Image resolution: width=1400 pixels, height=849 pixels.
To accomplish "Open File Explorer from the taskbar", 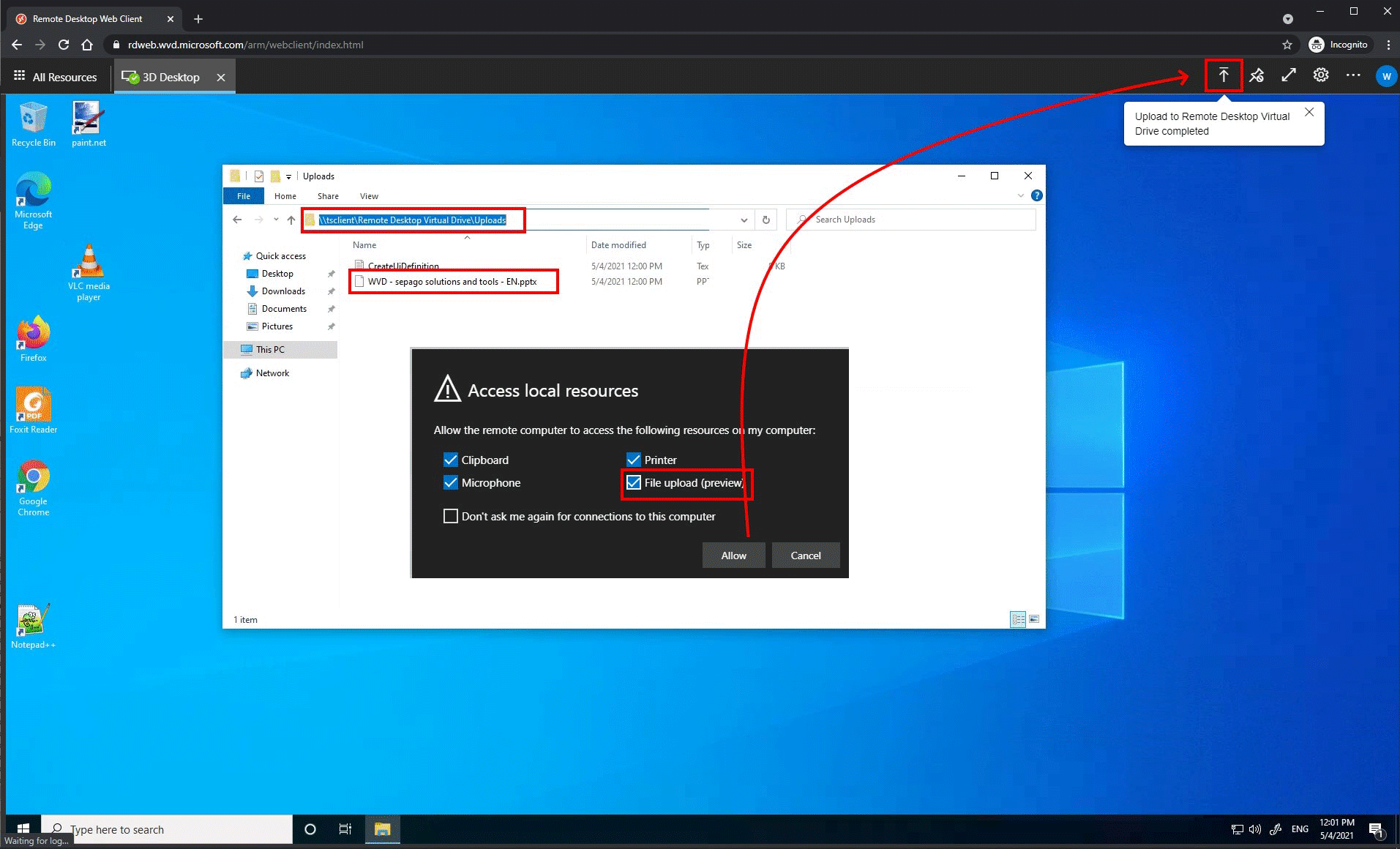I will (x=381, y=829).
